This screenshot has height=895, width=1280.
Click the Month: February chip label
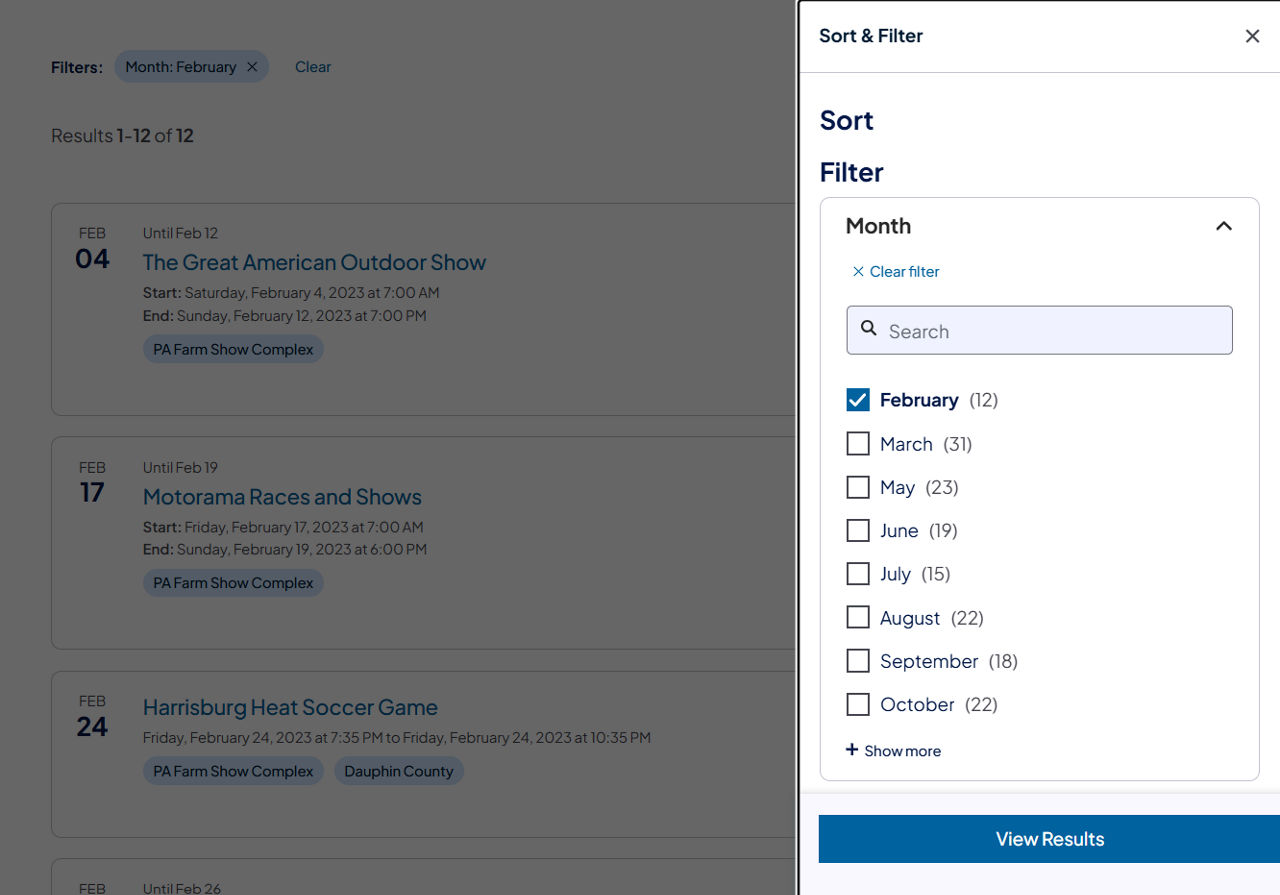point(181,67)
